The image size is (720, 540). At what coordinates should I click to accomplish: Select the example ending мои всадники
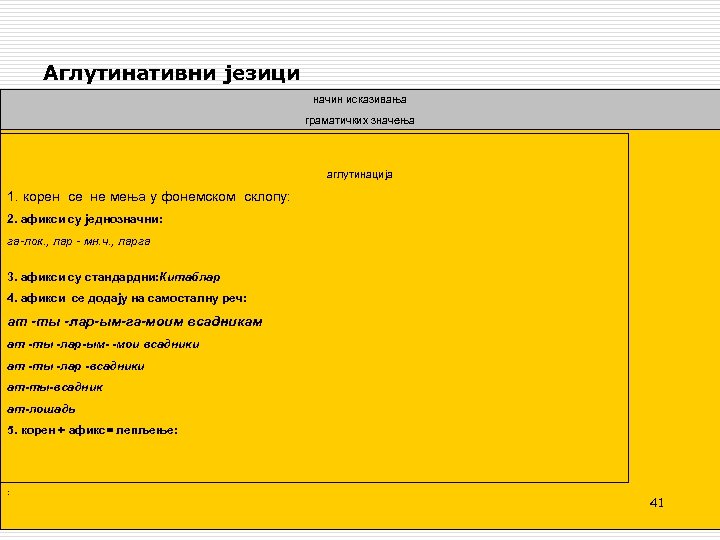[x=103, y=344]
